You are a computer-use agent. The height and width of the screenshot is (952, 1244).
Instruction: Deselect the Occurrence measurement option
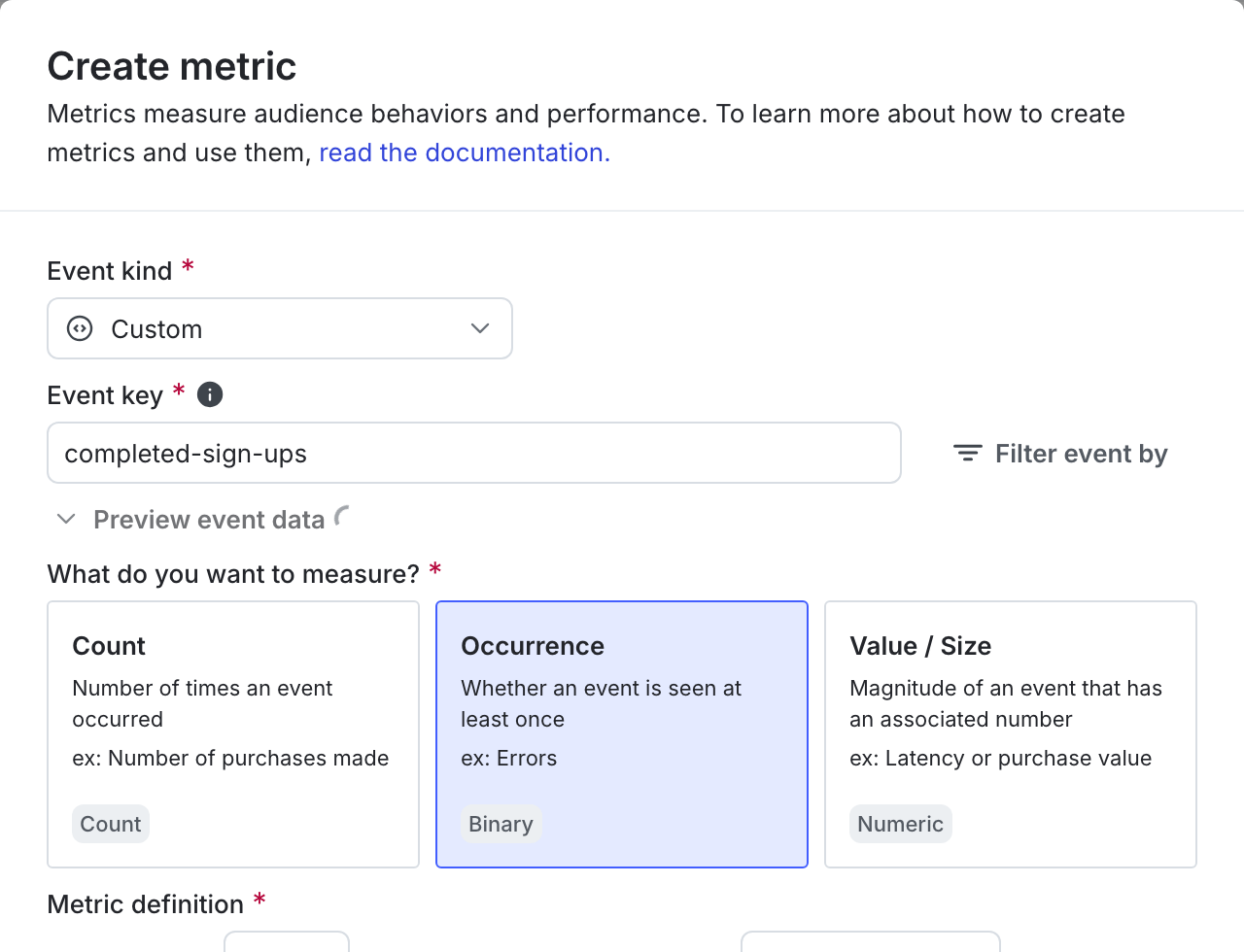tap(621, 733)
